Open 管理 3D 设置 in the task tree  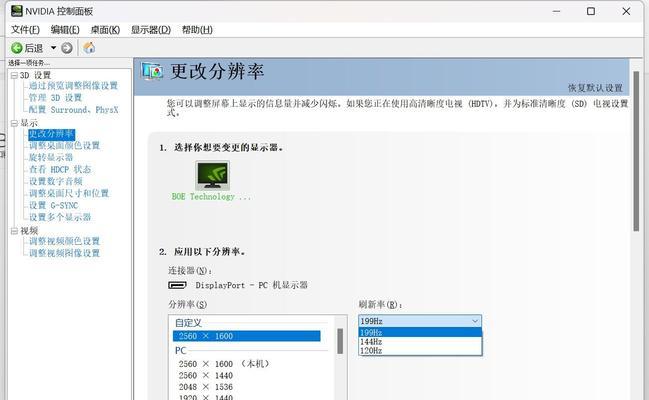55,98
